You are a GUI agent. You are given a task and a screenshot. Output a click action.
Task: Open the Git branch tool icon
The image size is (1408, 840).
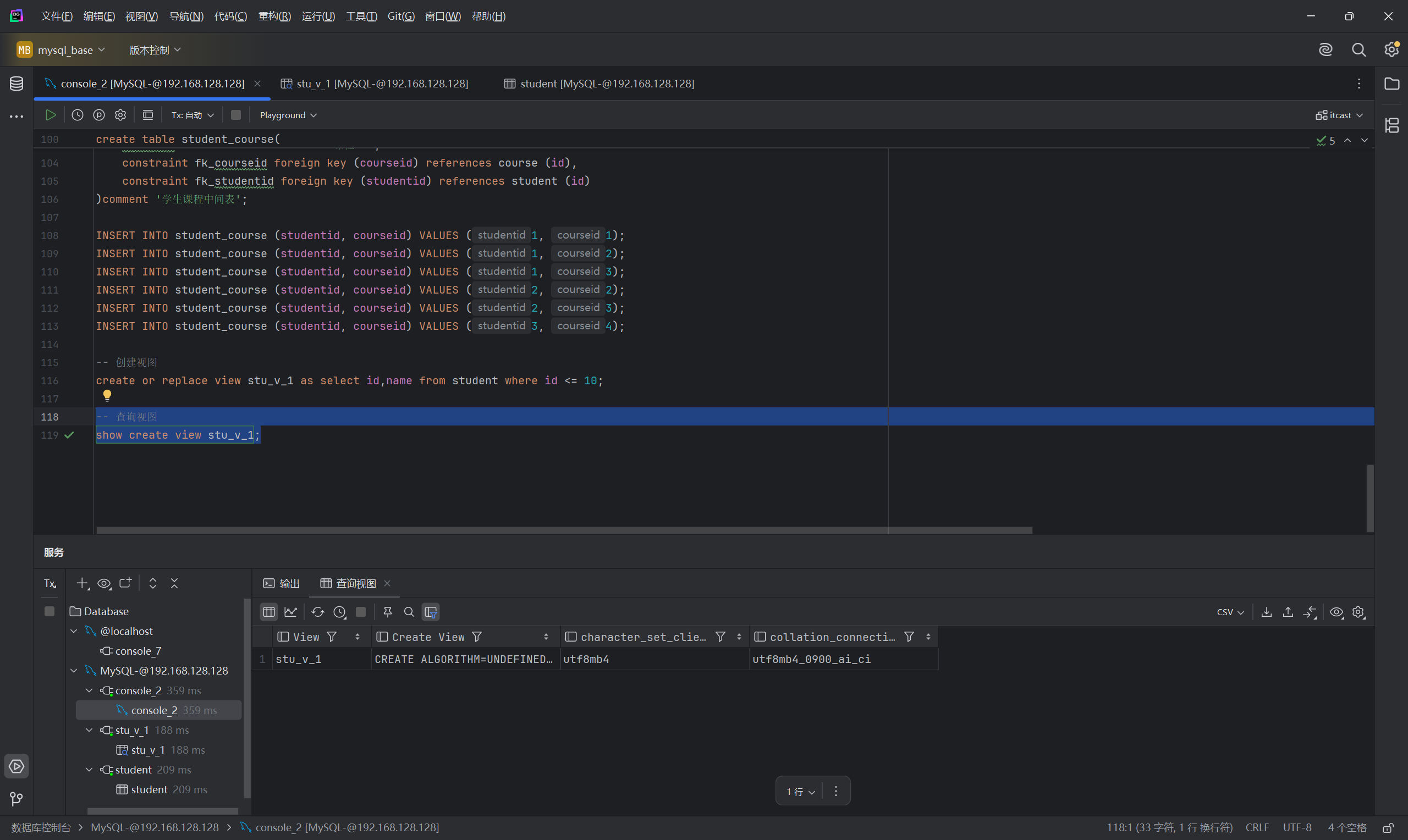click(16, 799)
